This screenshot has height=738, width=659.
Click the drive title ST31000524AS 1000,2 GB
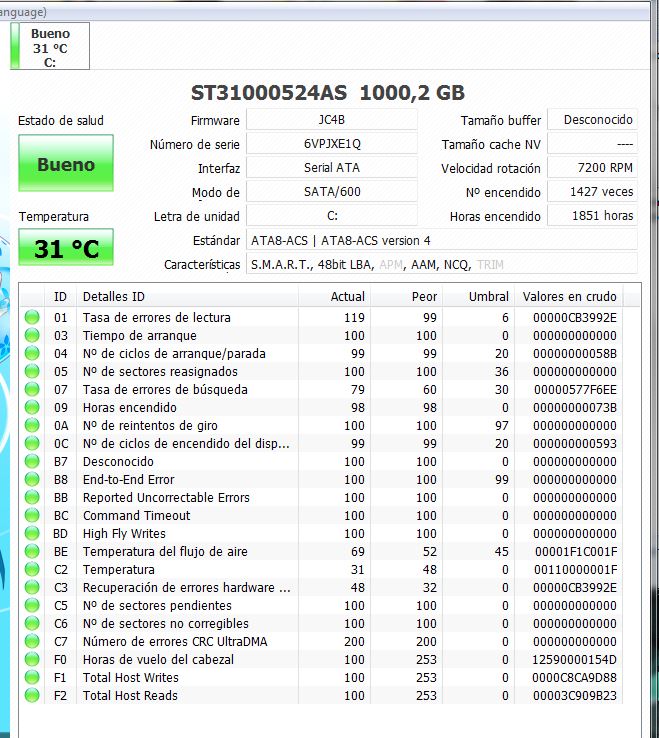coord(328,93)
